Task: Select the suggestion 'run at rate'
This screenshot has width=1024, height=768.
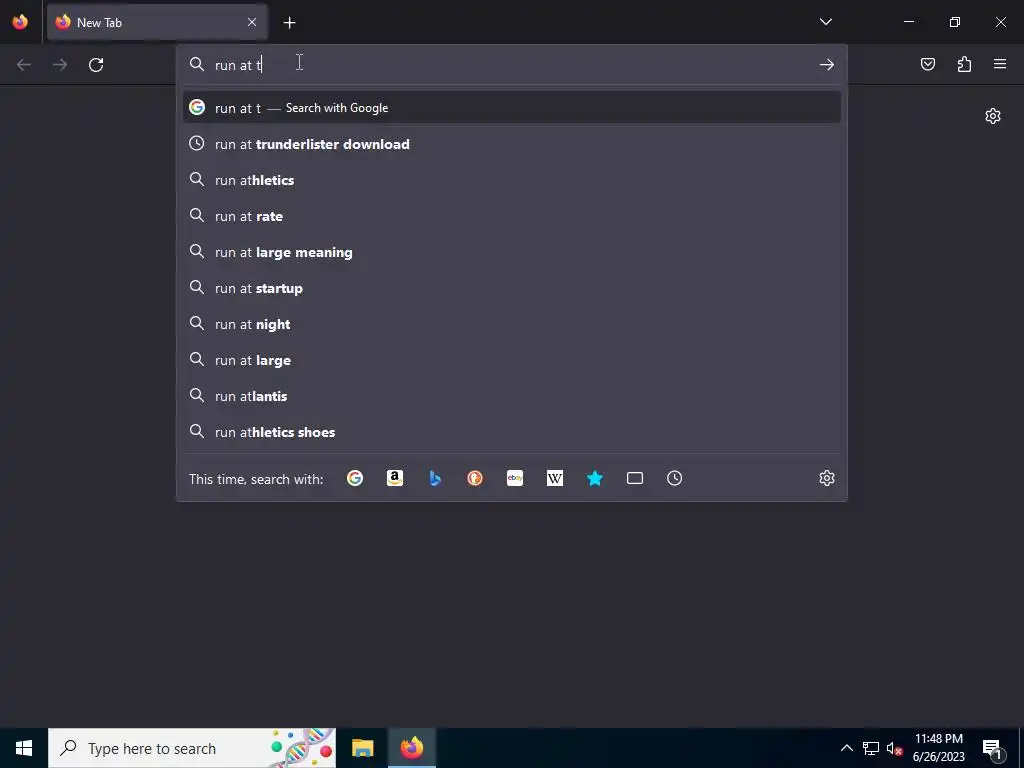Action: (512, 216)
